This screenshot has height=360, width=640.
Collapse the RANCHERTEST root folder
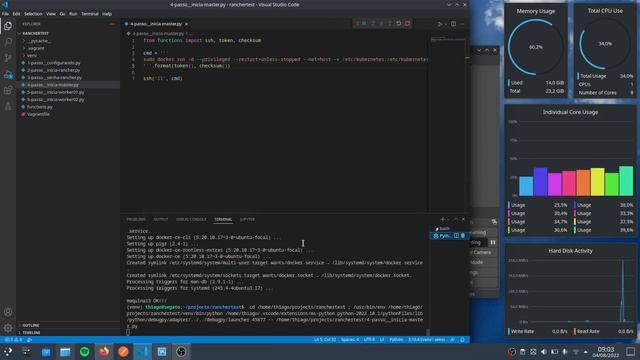pyautogui.click(x=35, y=33)
